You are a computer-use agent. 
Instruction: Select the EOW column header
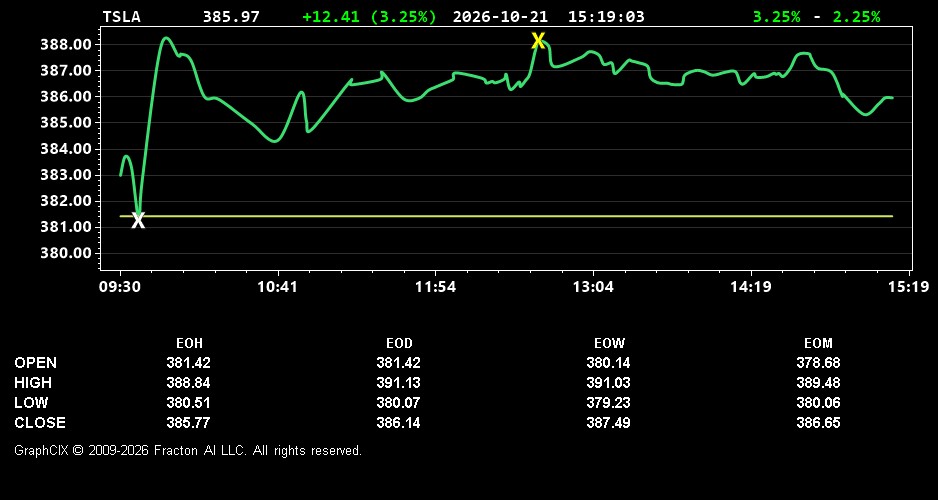pos(609,344)
